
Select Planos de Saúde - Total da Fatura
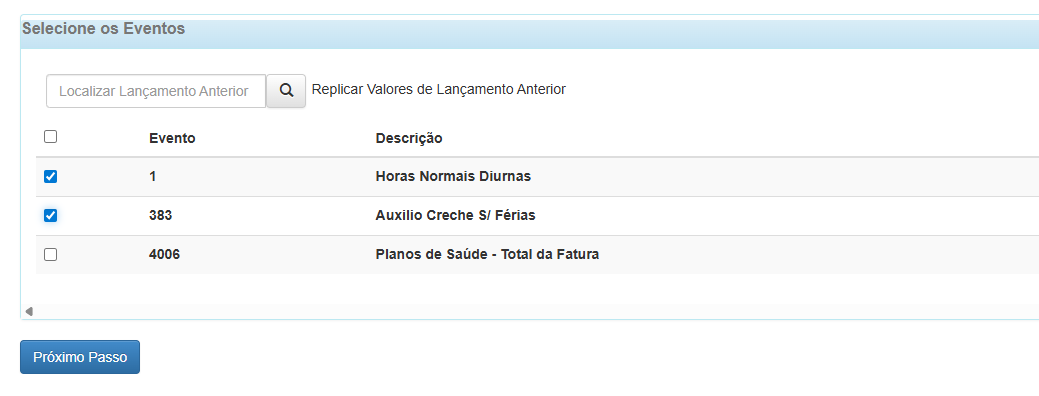click(x=487, y=254)
